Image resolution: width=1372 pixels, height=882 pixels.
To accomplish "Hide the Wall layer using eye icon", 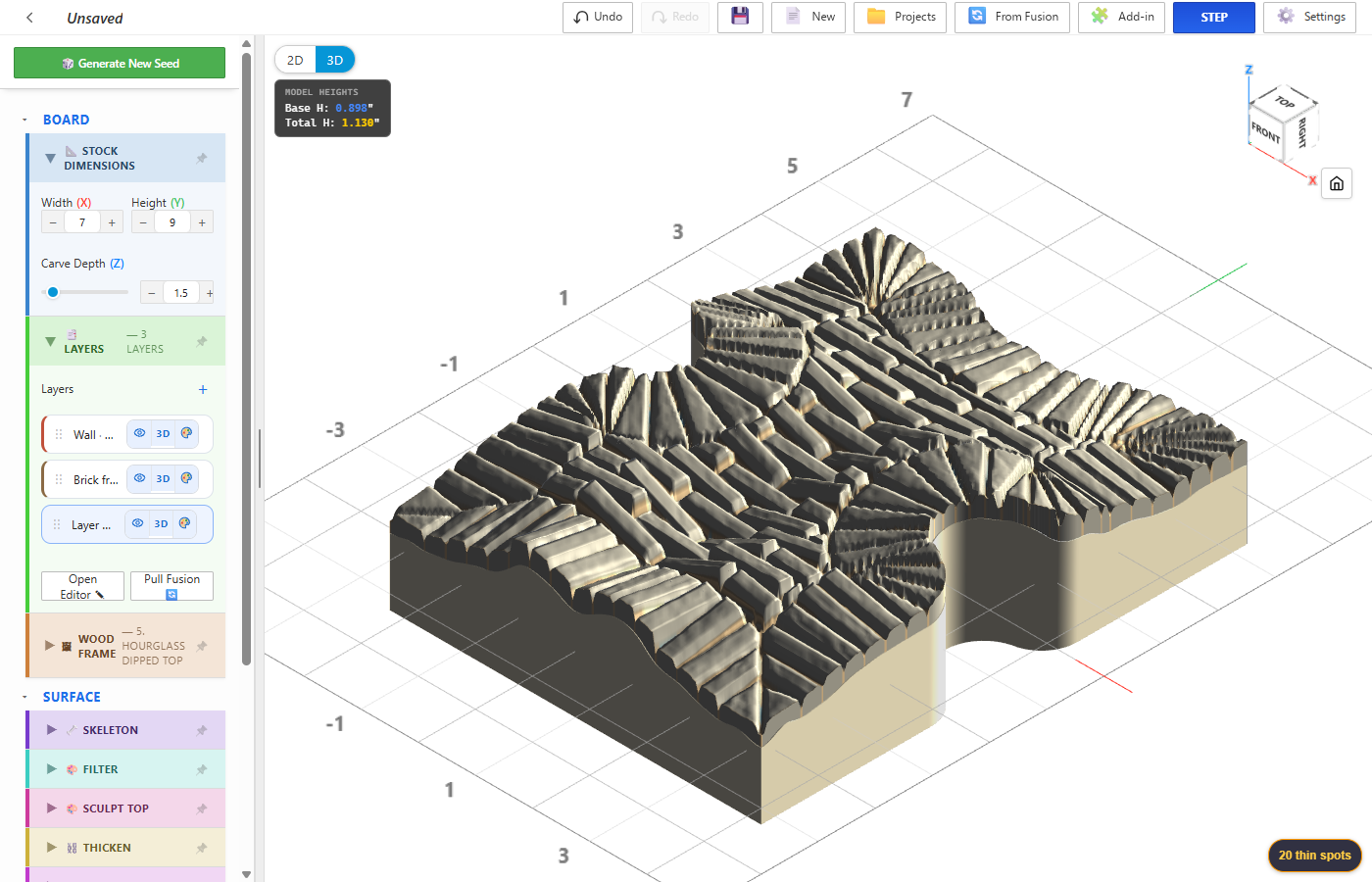I will point(140,433).
